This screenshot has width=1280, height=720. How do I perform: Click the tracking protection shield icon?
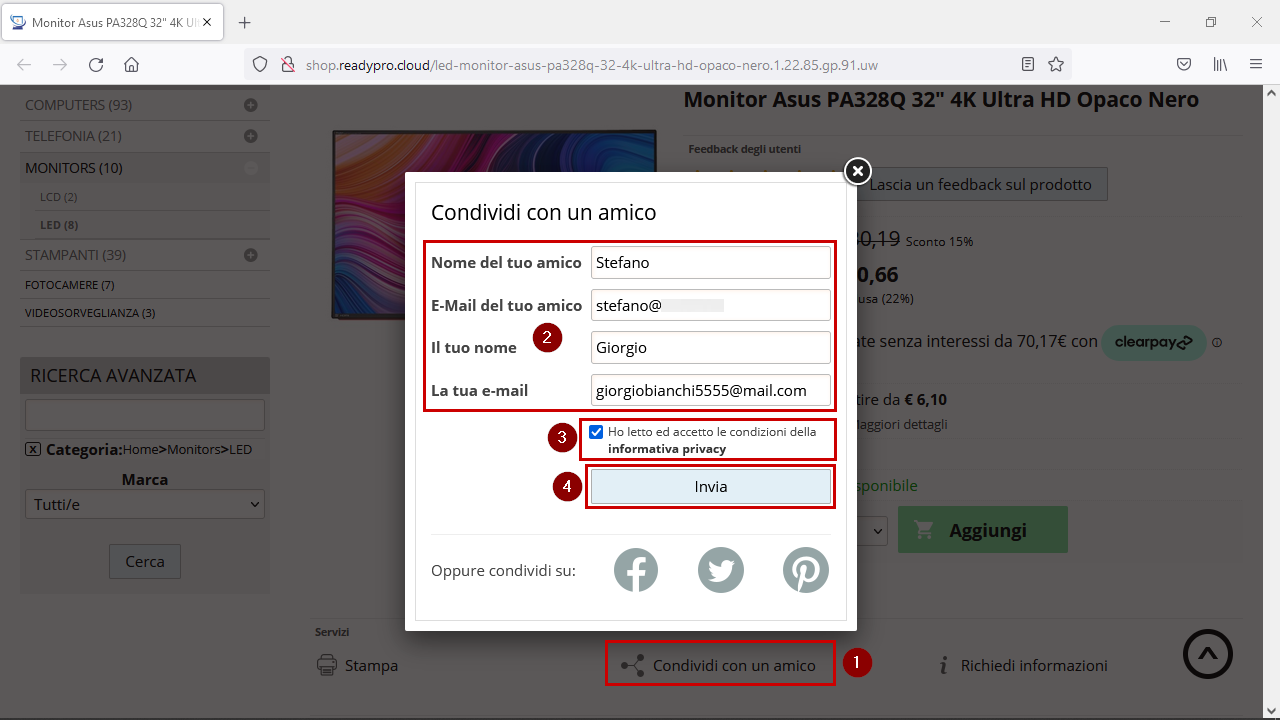coord(260,65)
